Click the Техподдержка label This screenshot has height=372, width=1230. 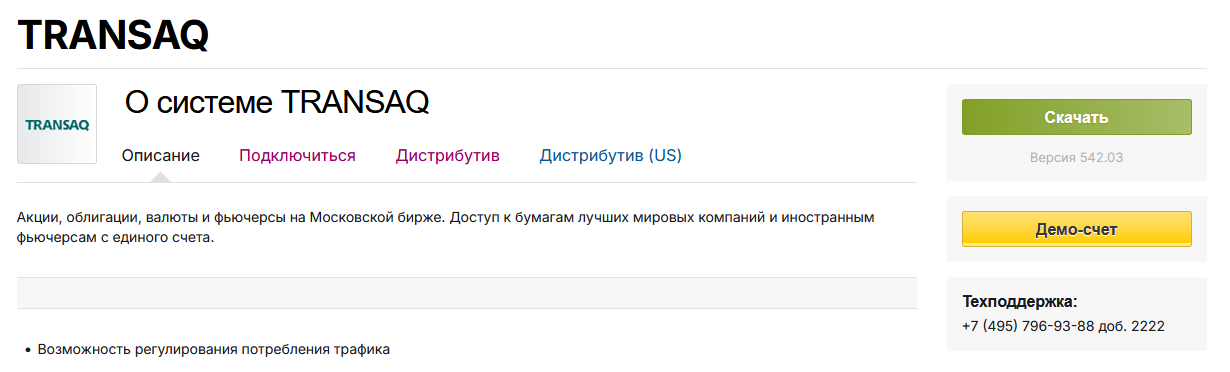(1020, 301)
